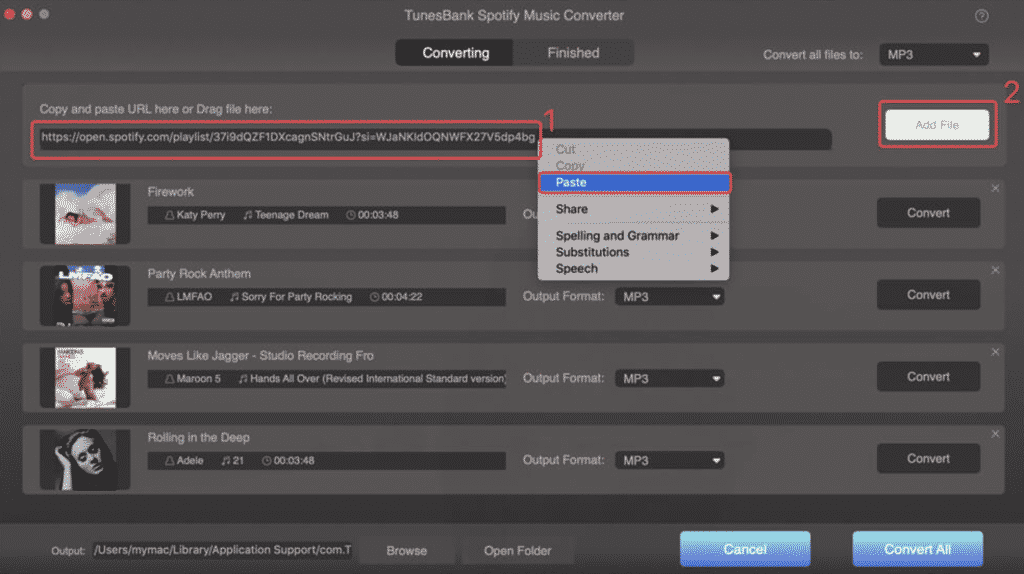Click the LMFAO album cover thumbnail
1024x574 pixels.
tap(85, 295)
